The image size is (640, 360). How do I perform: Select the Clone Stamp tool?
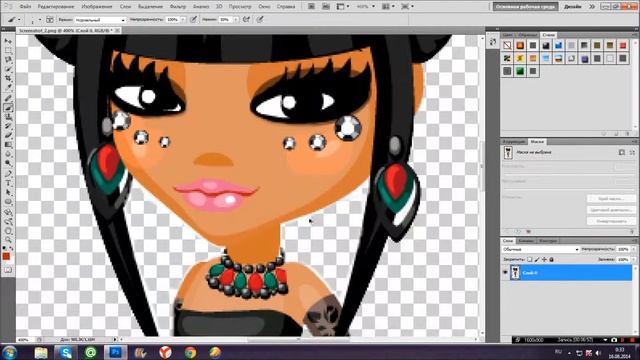(8, 117)
